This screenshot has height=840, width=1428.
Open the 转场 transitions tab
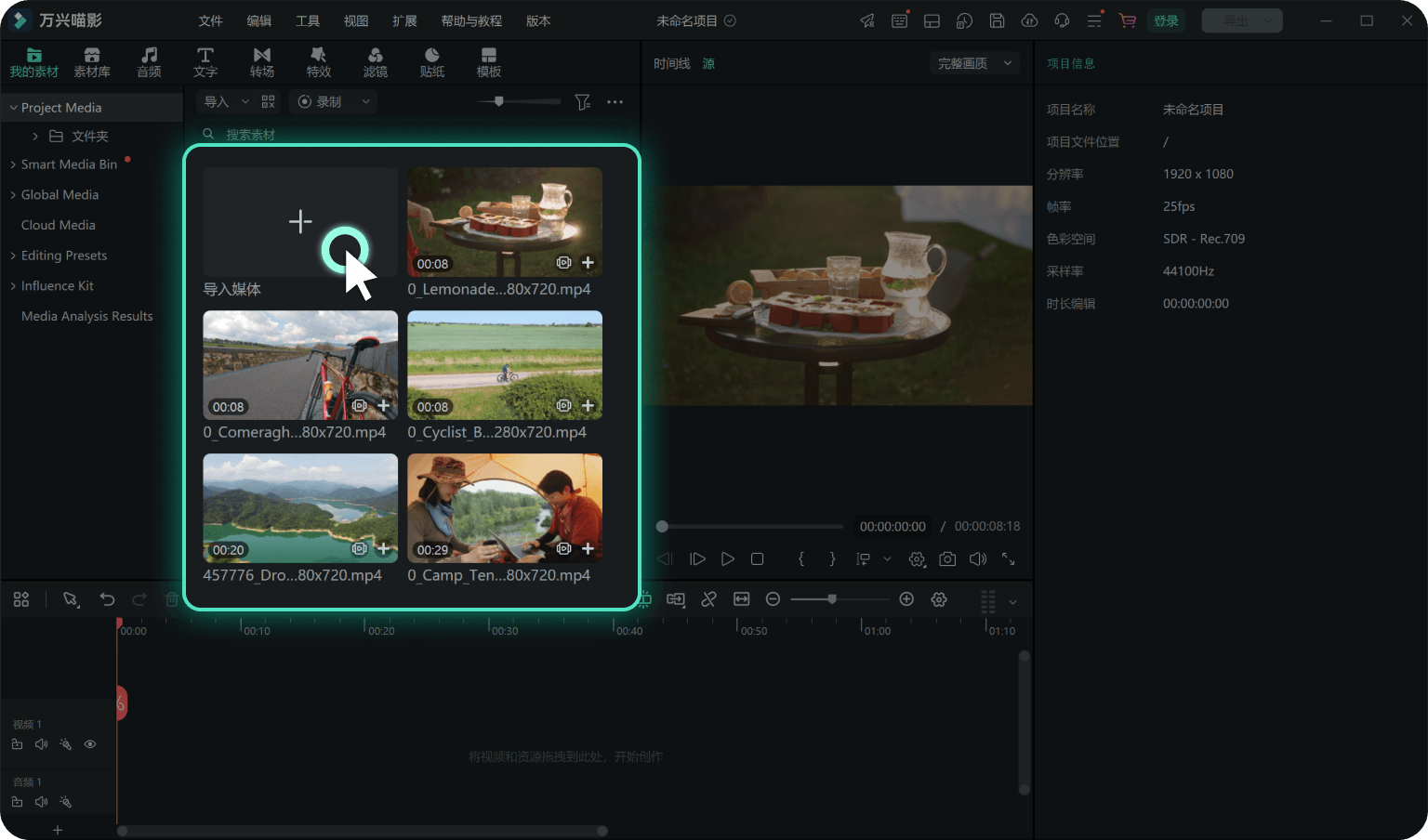(262, 62)
